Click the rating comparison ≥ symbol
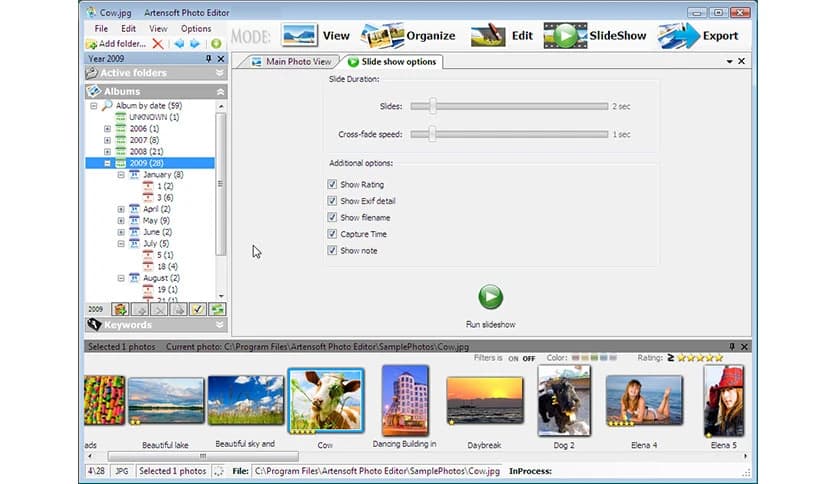This screenshot has width=836, height=484. [x=670, y=358]
